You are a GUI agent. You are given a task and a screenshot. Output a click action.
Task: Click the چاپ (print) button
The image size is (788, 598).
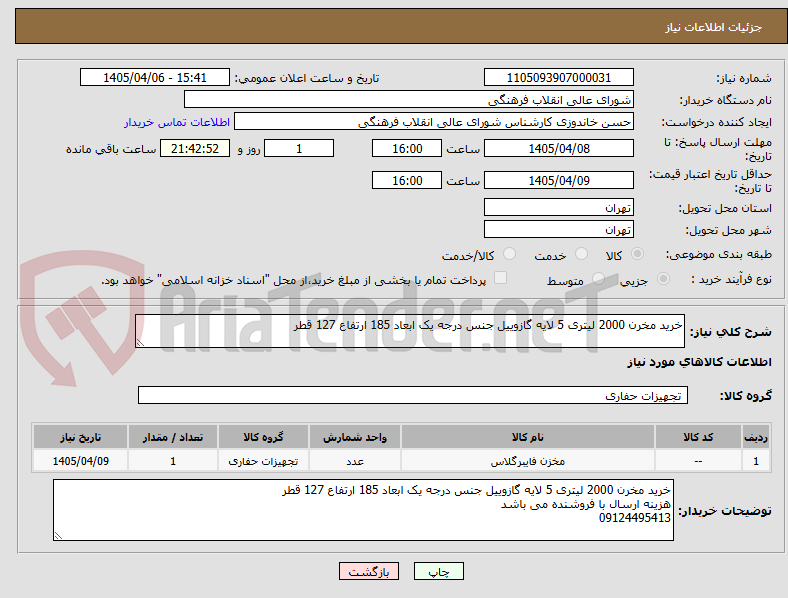click(438, 571)
